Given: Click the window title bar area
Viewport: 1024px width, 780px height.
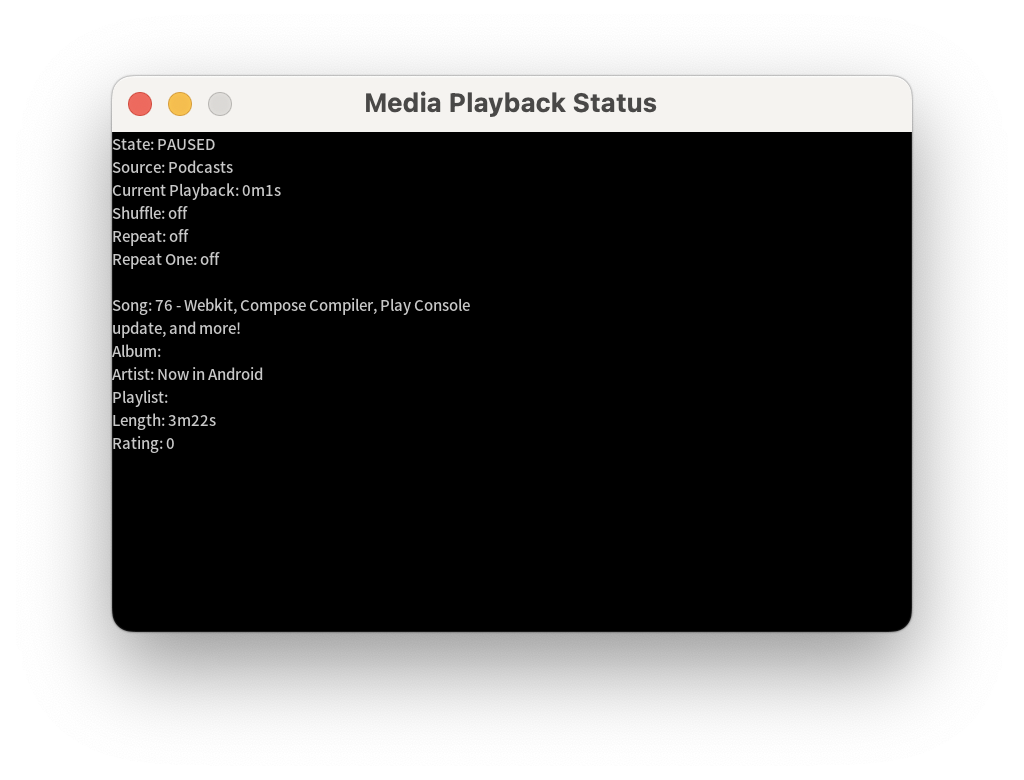Looking at the screenshot, I should coord(600,103).
